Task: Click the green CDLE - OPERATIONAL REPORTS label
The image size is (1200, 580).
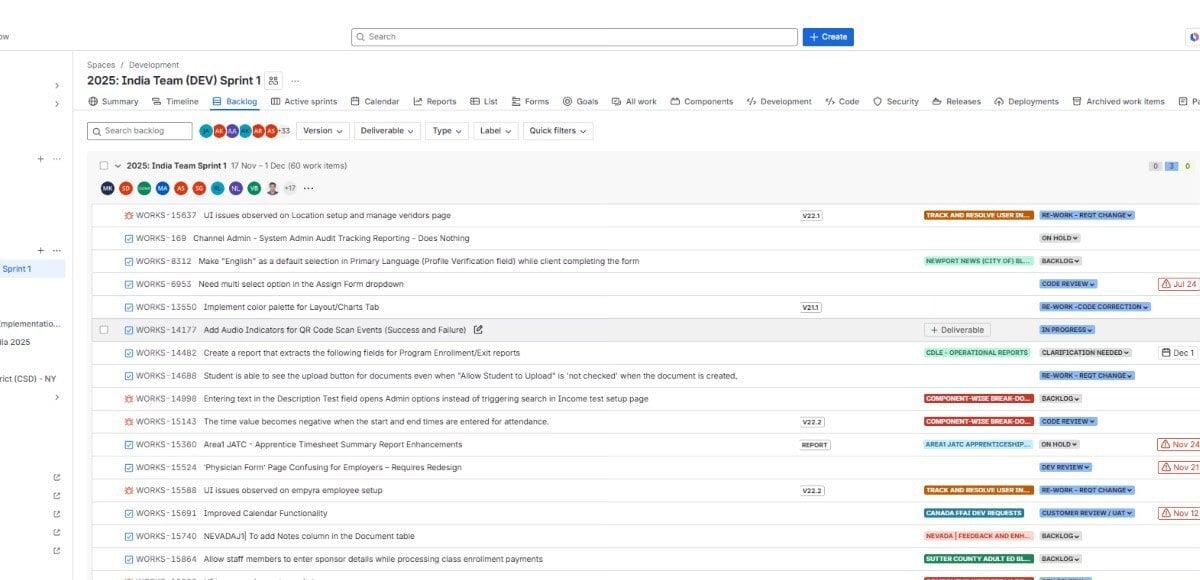Action: click(x=977, y=353)
